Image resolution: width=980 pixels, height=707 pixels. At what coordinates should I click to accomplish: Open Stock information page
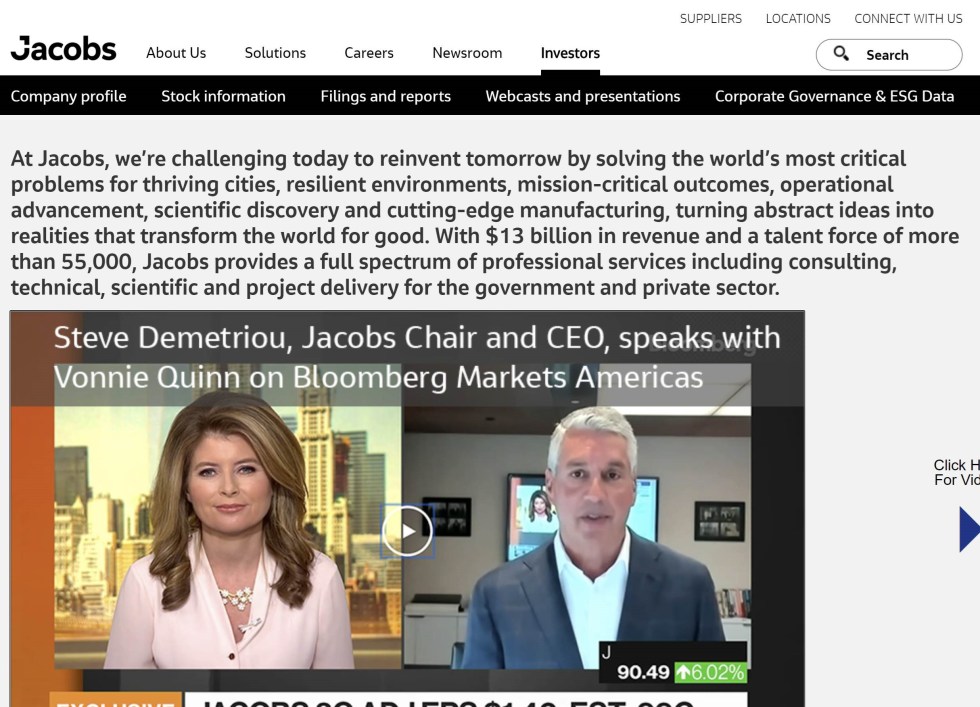pyautogui.click(x=223, y=96)
